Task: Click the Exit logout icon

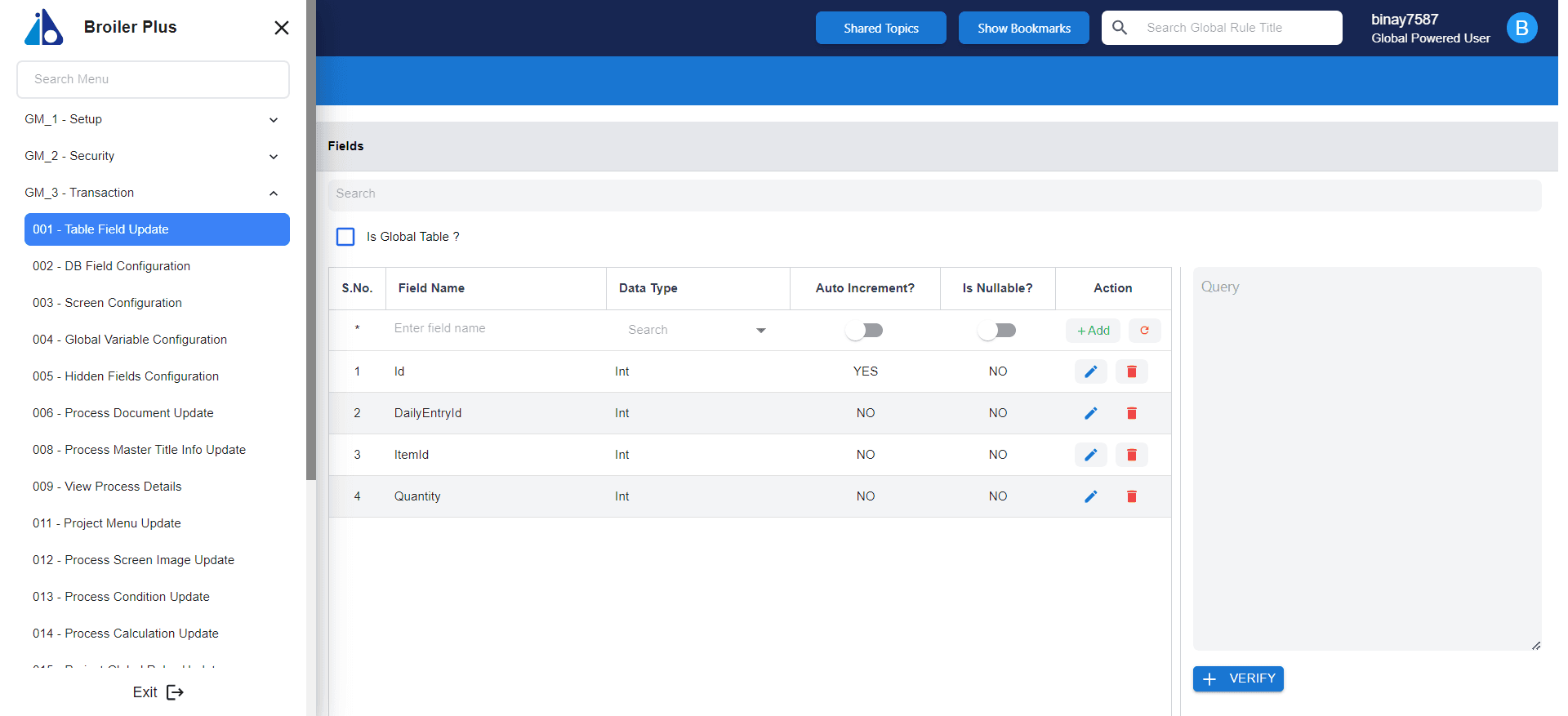Action: [x=175, y=692]
